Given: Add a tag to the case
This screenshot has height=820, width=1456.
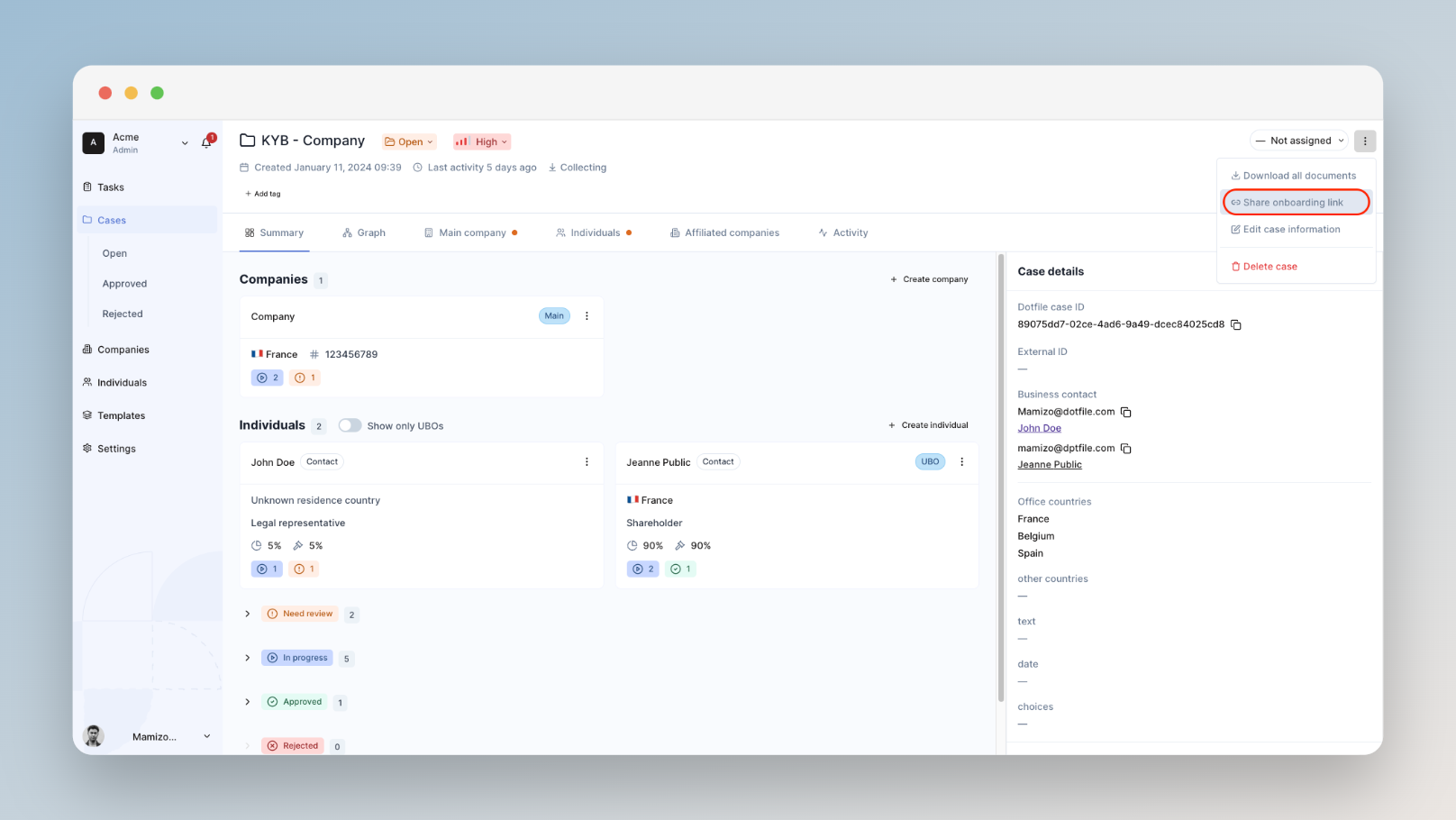Looking at the screenshot, I should pyautogui.click(x=262, y=194).
